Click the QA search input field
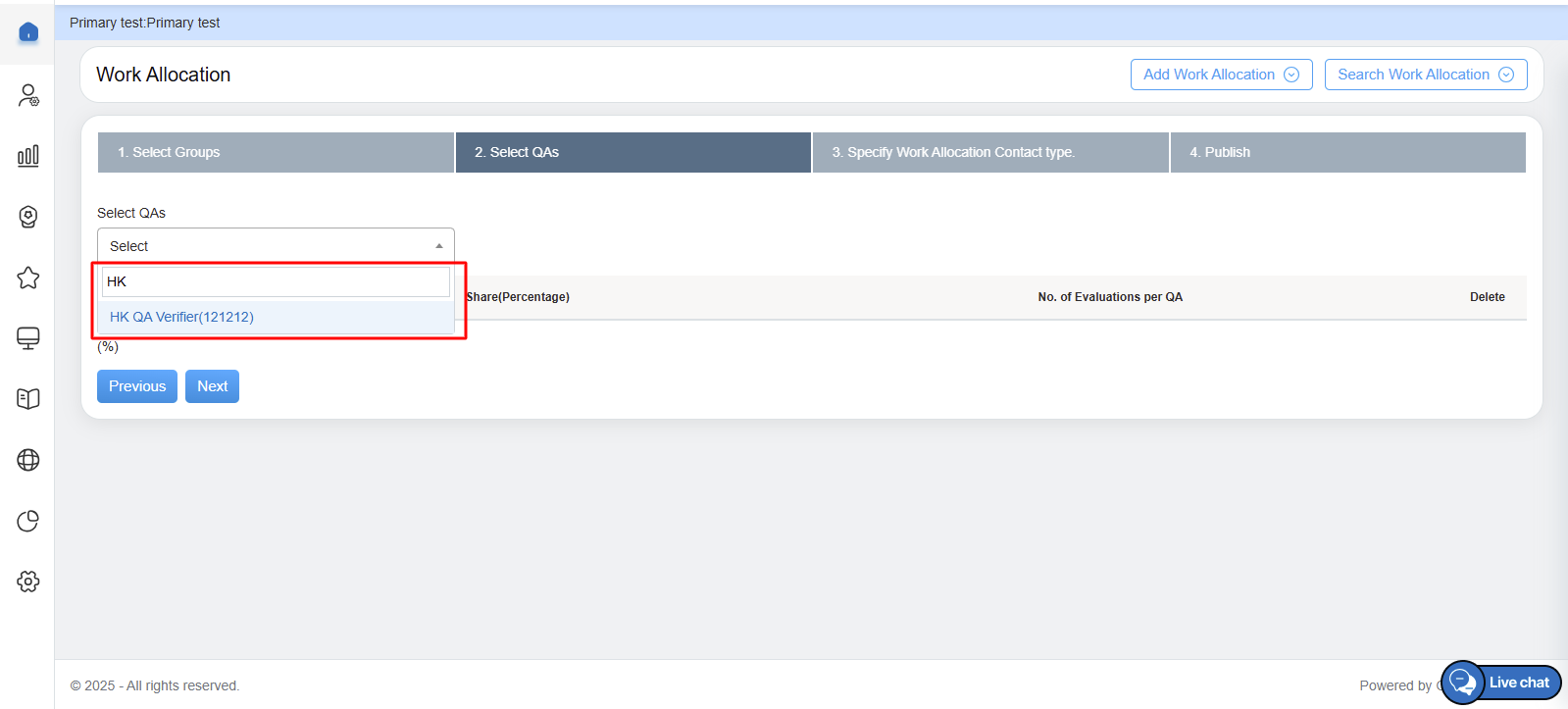 [276, 281]
